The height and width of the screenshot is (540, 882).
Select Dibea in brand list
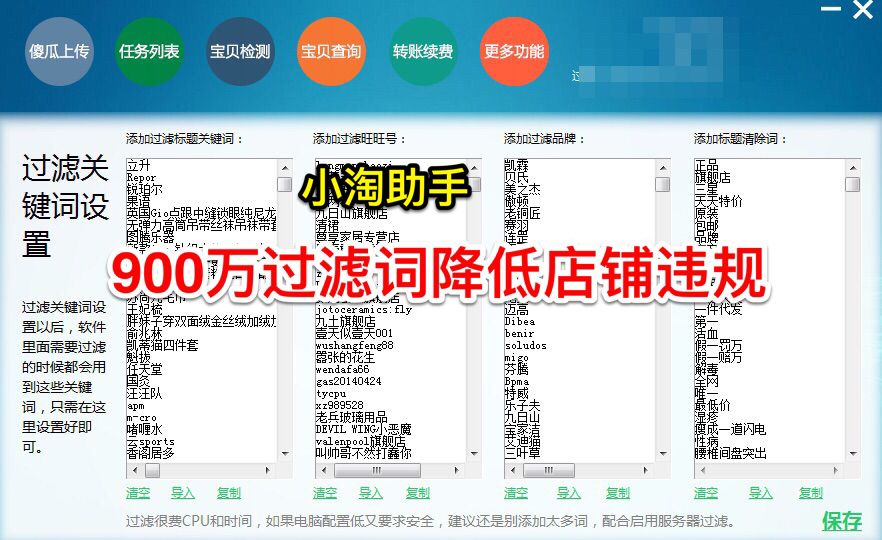pos(520,322)
